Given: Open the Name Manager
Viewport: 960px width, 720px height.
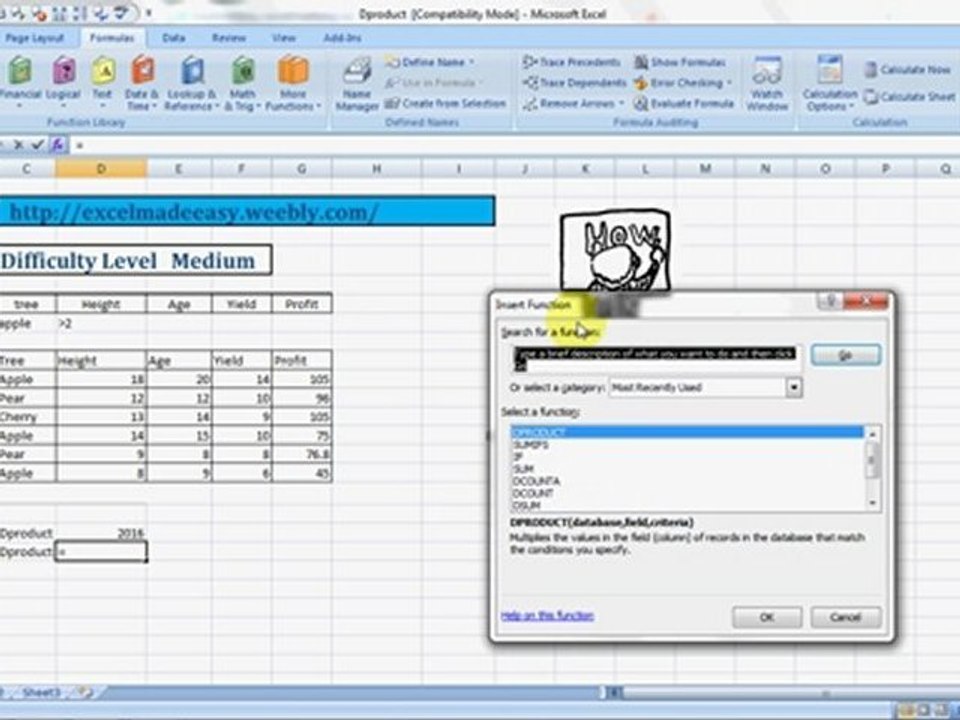Looking at the screenshot, I should (x=356, y=84).
